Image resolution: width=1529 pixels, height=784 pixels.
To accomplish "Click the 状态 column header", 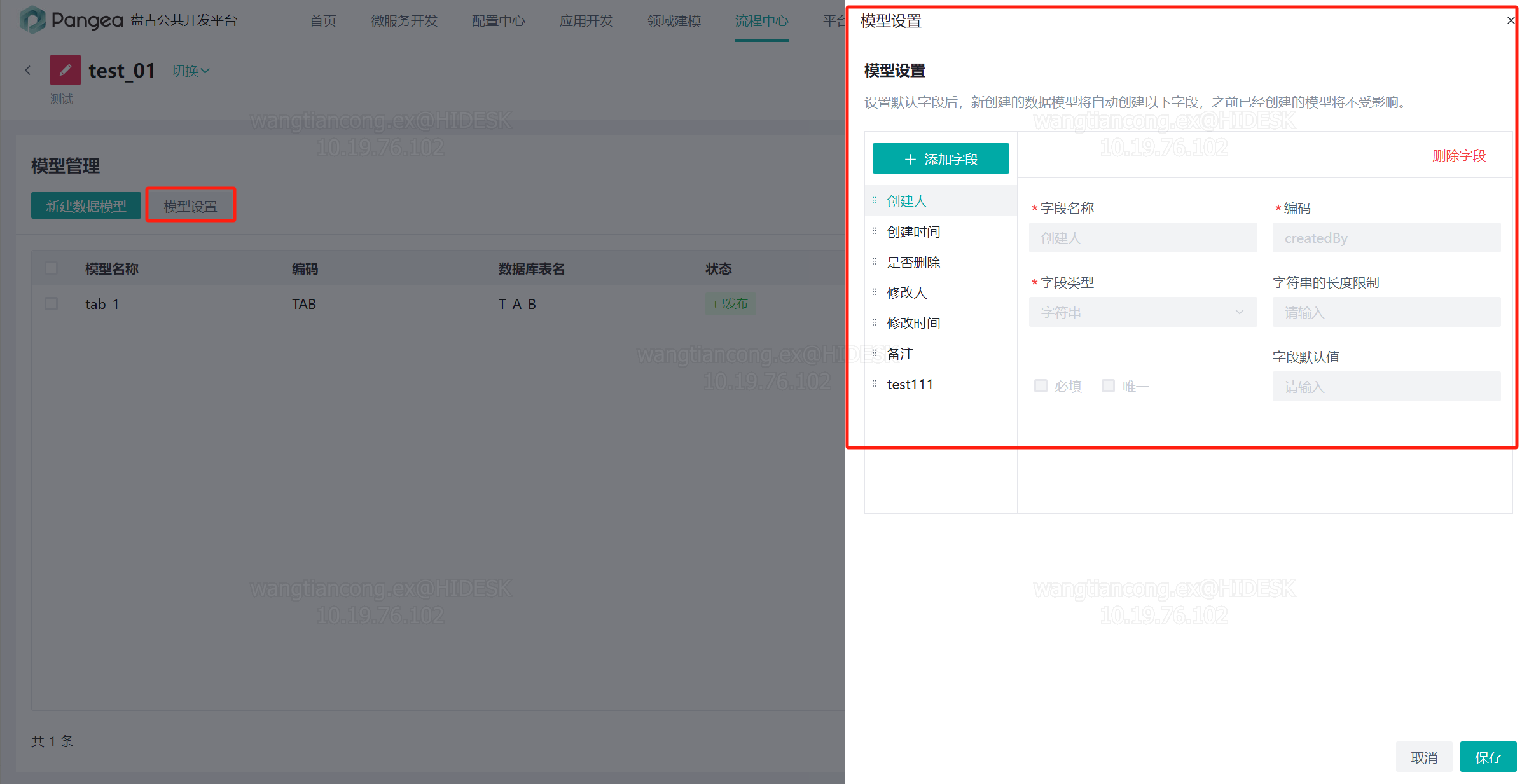I will pyautogui.click(x=719, y=269).
